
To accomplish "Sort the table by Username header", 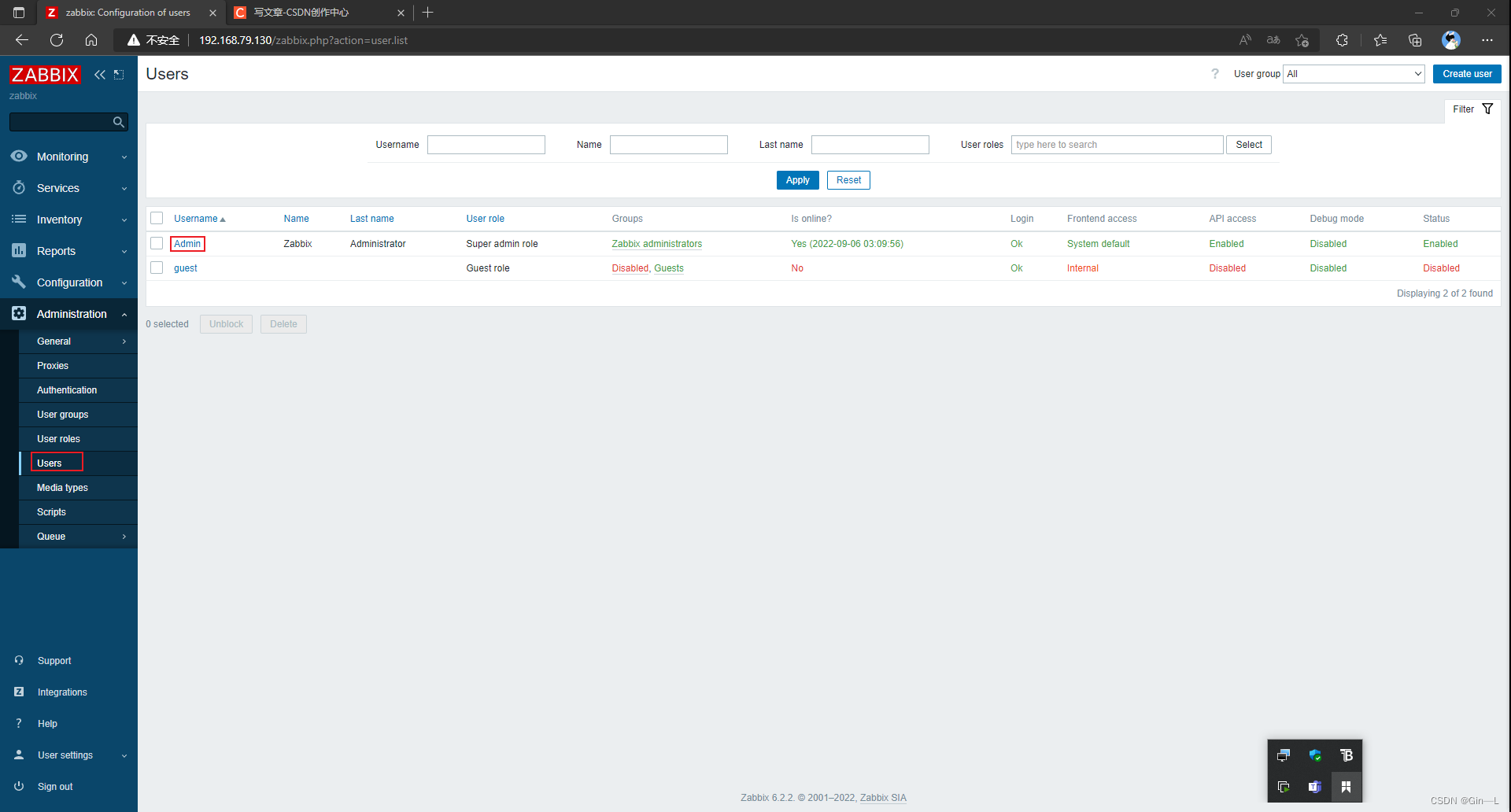I will click(199, 219).
